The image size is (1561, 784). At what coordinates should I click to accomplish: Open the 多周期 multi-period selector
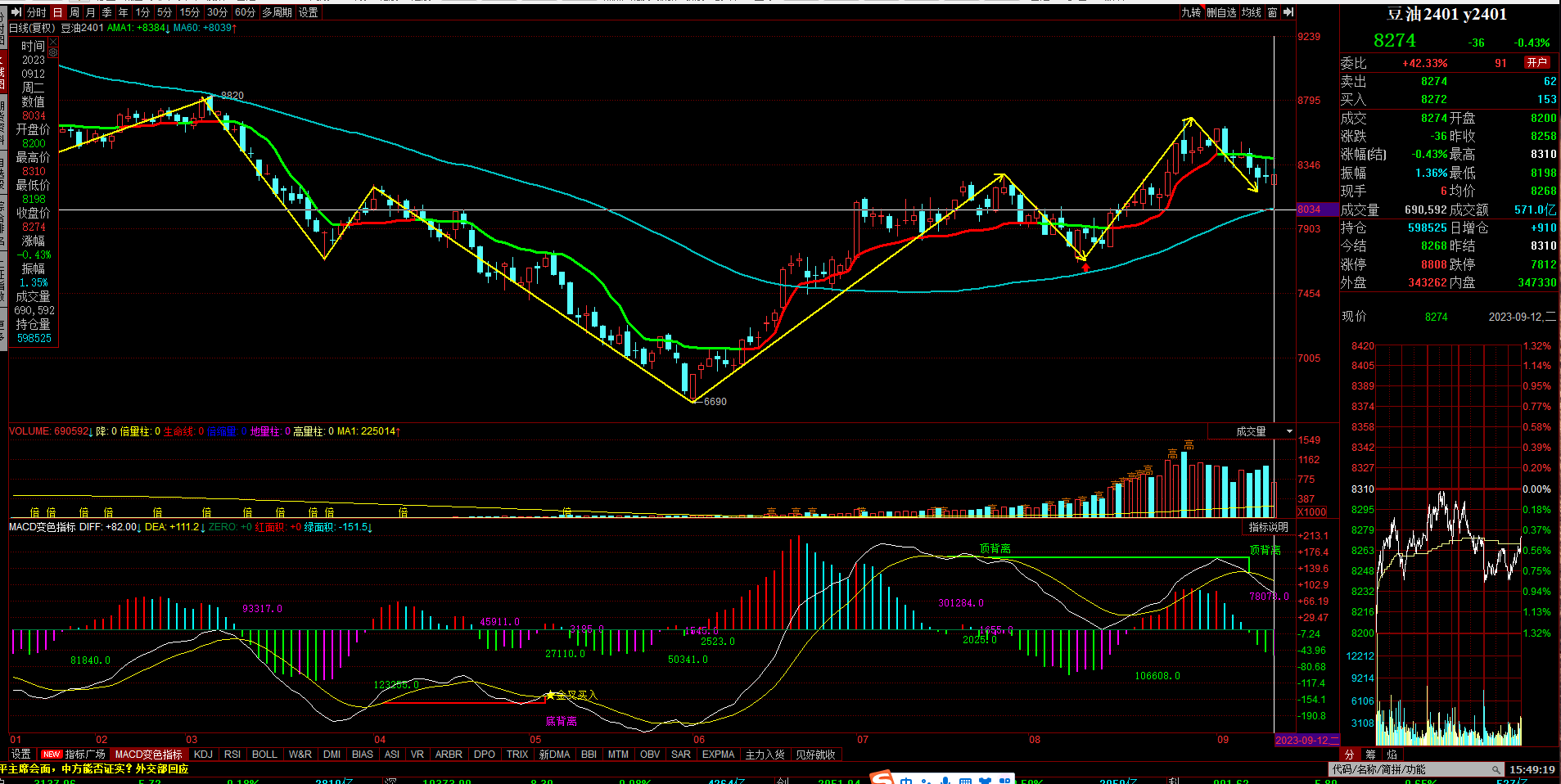(x=277, y=12)
